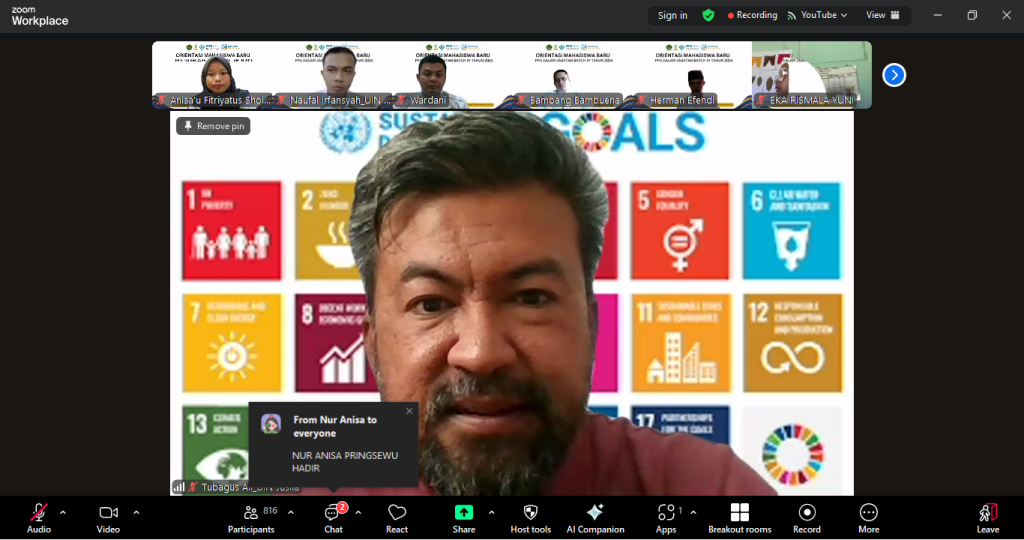Toggle meeting Record button
The height and width of the screenshot is (540, 1024).
coord(806,517)
